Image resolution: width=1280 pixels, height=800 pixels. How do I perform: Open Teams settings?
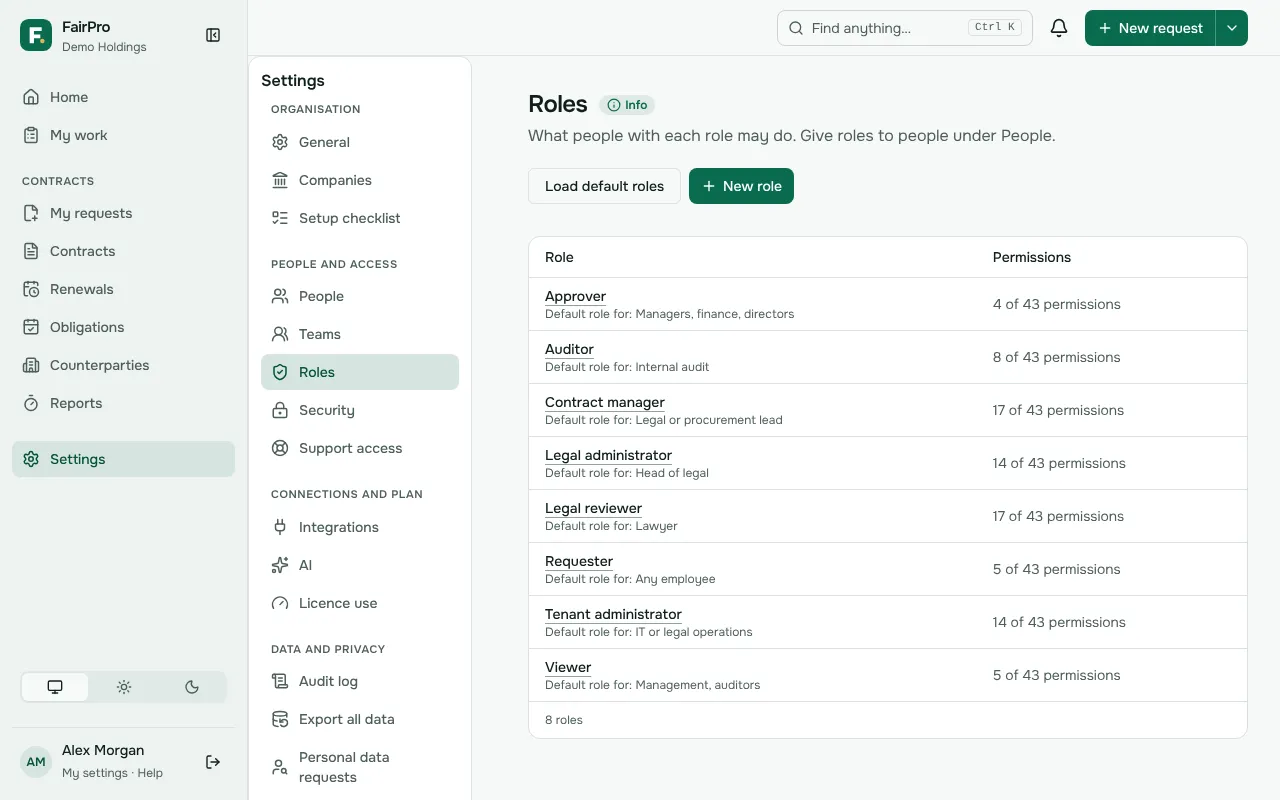coord(360,334)
